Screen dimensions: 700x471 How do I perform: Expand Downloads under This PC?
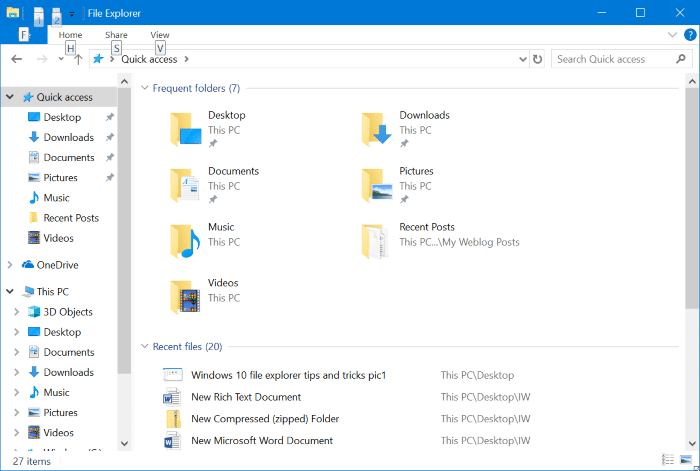pos(17,372)
